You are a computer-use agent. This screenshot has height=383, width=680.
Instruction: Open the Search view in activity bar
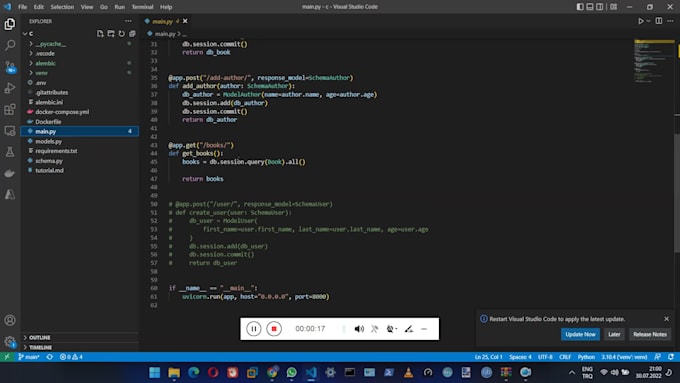10,45
